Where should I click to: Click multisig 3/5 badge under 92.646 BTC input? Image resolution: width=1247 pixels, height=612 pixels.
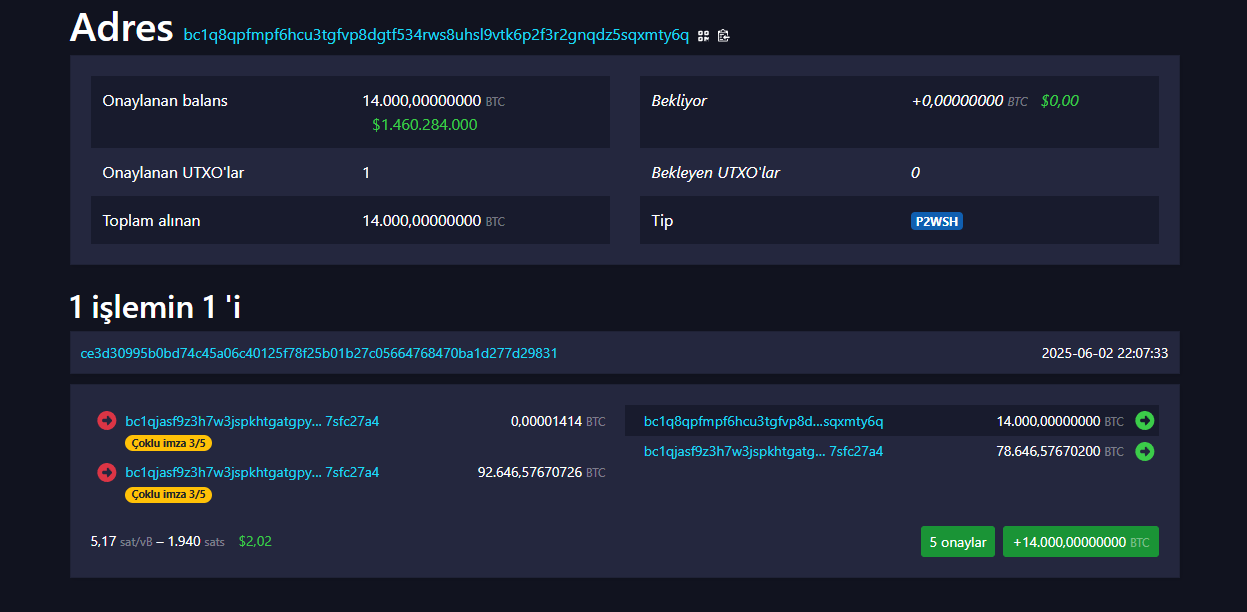click(x=168, y=494)
